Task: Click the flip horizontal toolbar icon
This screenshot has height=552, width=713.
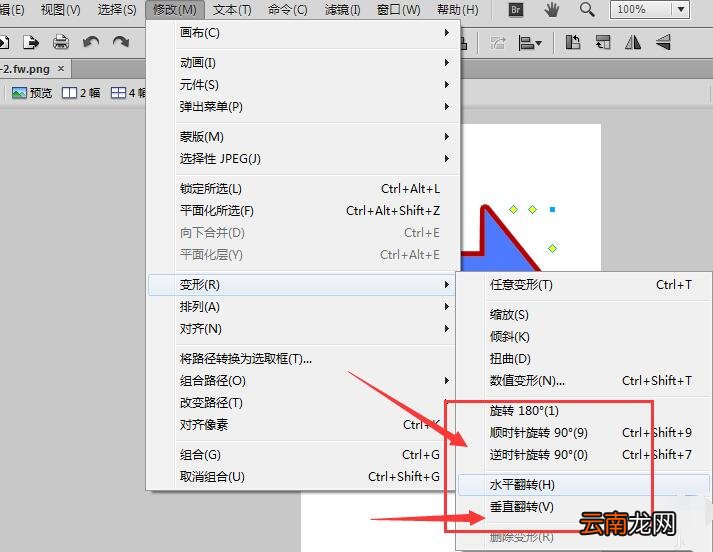Action: pyautogui.click(x=633, y=43)
